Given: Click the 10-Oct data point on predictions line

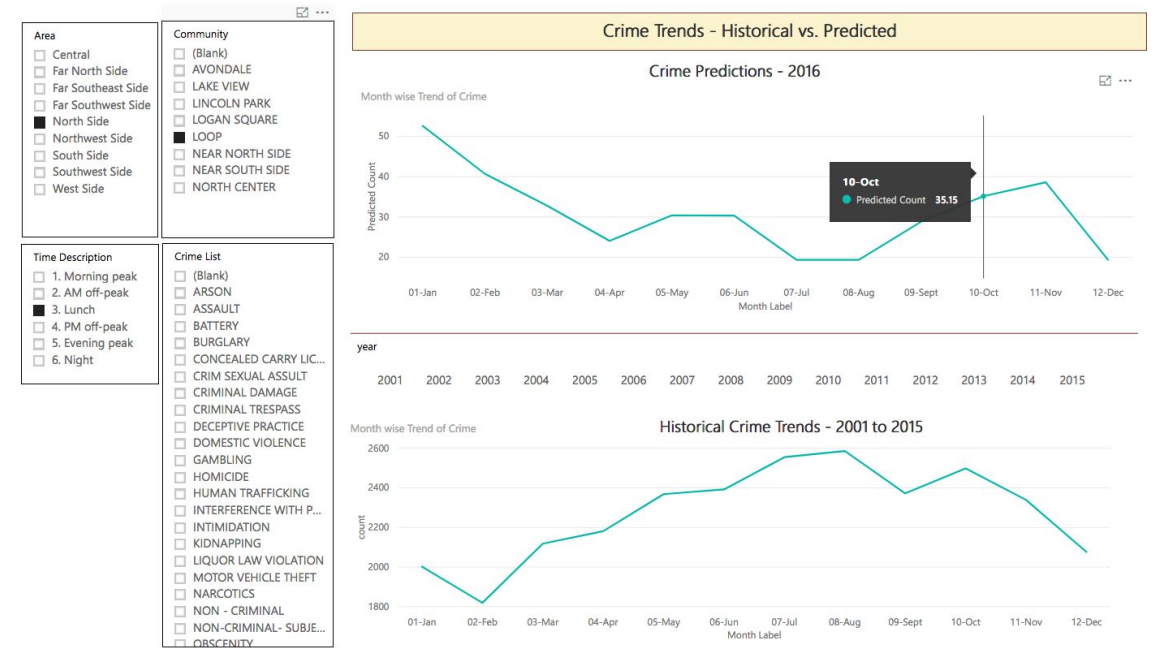Looking at the screenshot, I should pos(983,196).
